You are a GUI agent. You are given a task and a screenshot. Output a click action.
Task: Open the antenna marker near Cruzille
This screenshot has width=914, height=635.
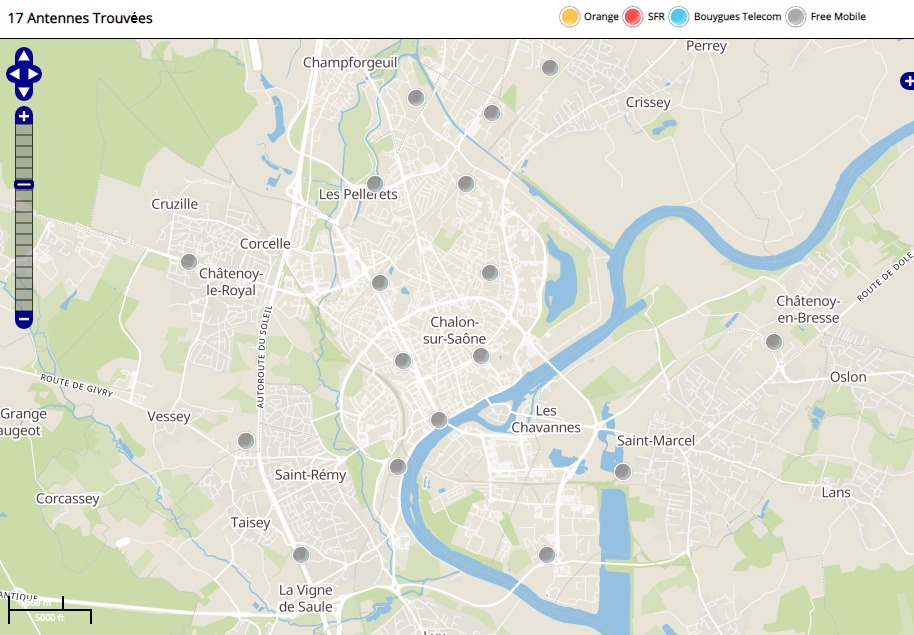coord(188,262)
